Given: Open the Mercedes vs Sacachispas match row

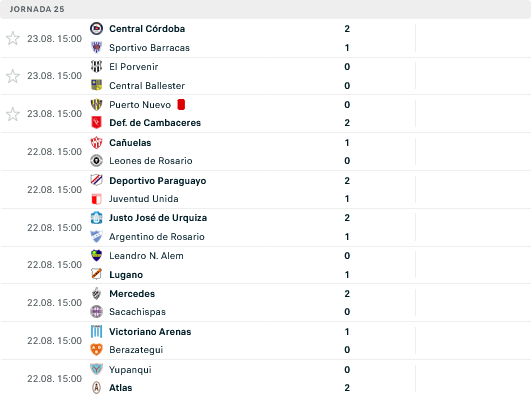Looking at the screenshot, I should pos(266,303).
